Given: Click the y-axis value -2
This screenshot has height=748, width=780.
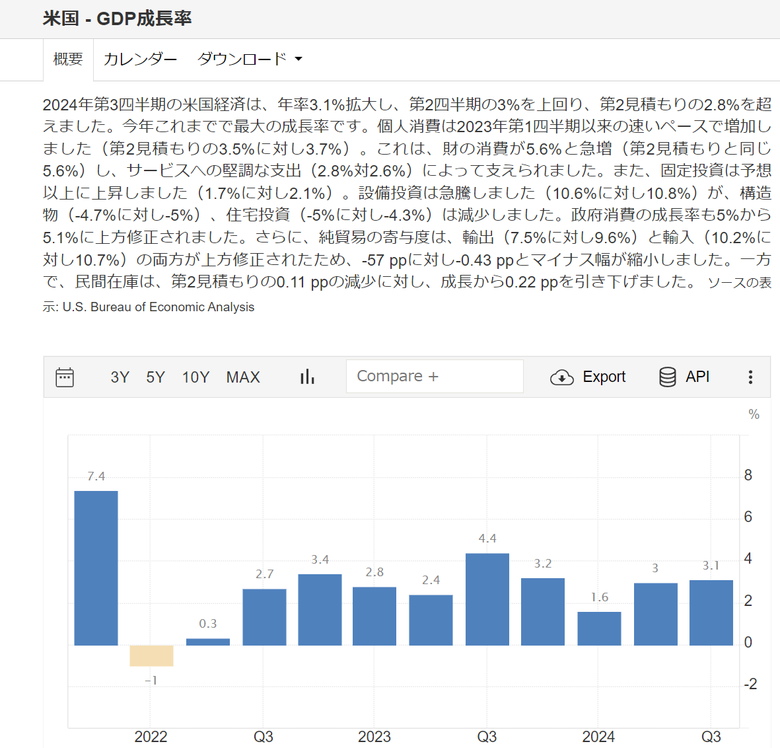Looking at the screenshot, I should (x=750, y=684).
